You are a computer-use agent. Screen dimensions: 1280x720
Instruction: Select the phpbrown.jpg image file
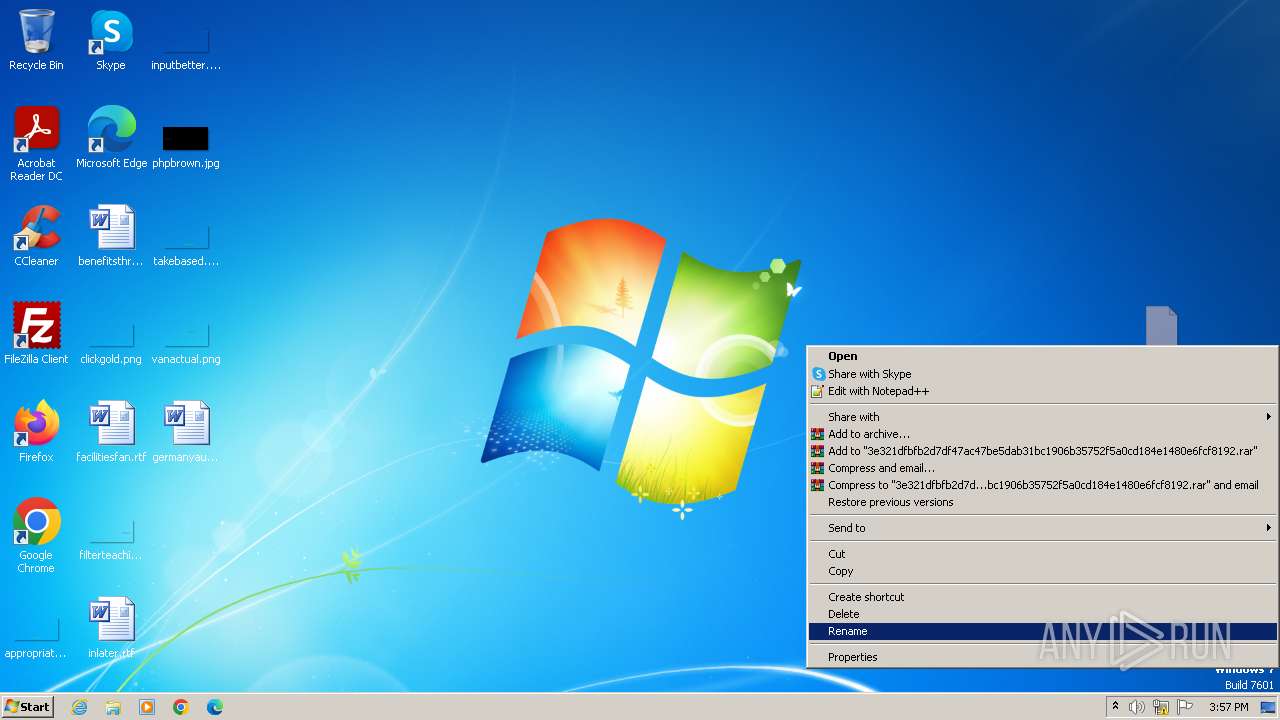tap(186, 145)
